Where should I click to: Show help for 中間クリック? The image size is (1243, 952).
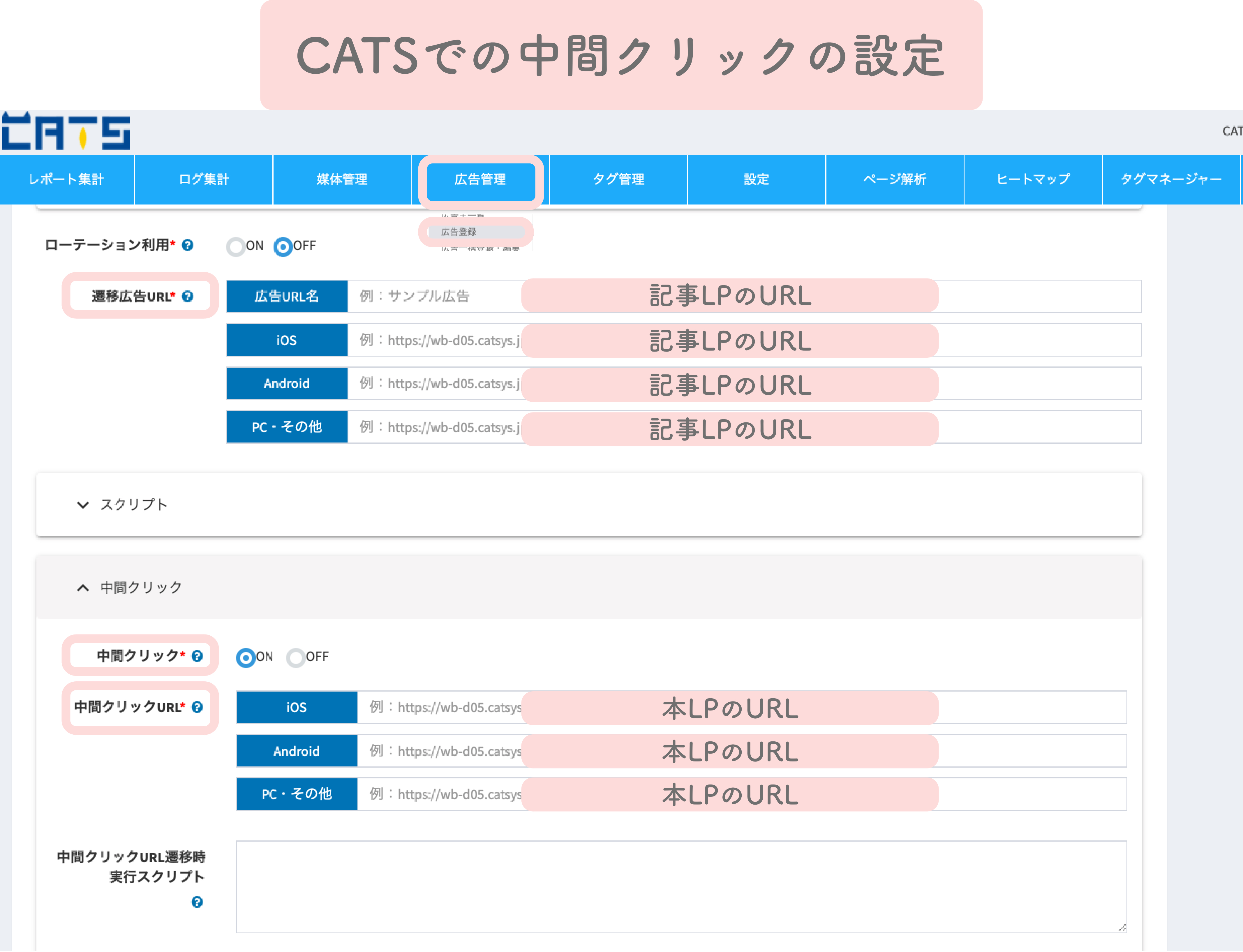pyautogui.click(x=197, y=656)
